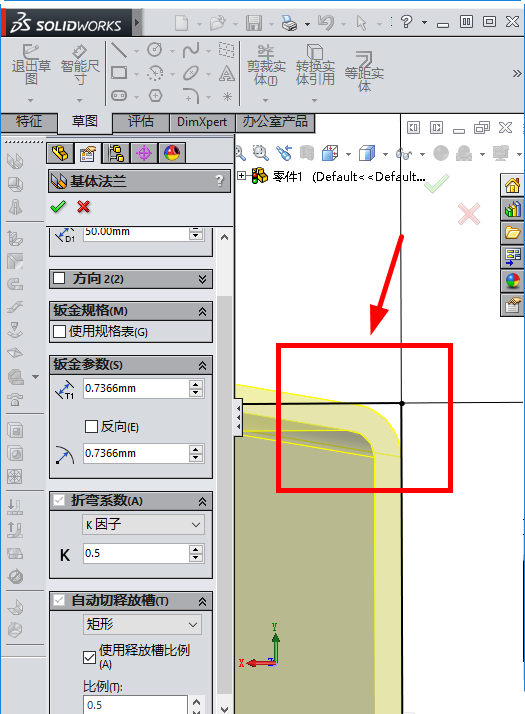Open the ConfigurationManager tab icon

[116, 153]
